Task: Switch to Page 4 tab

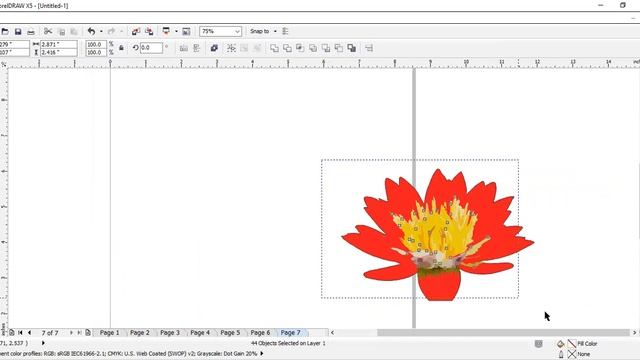Action: [x=200, y=333]
